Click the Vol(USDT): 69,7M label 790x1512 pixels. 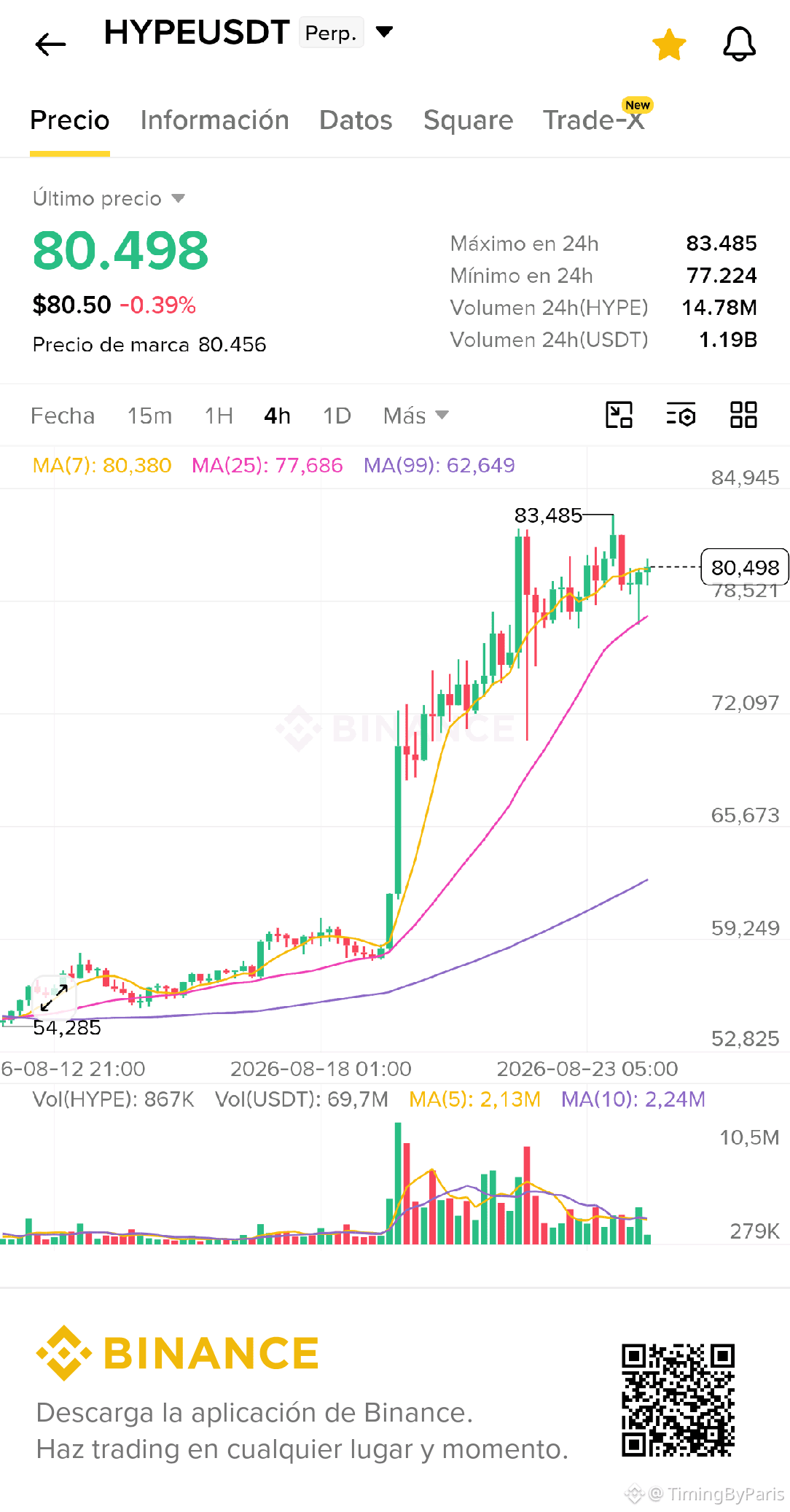(302, 1099)
